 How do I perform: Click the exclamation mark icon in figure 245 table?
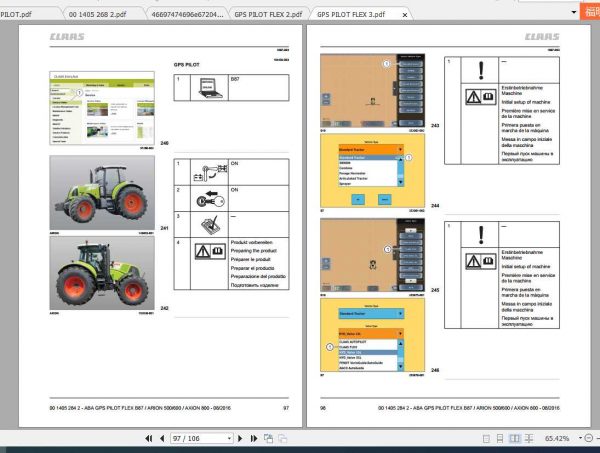pos(481,235)
